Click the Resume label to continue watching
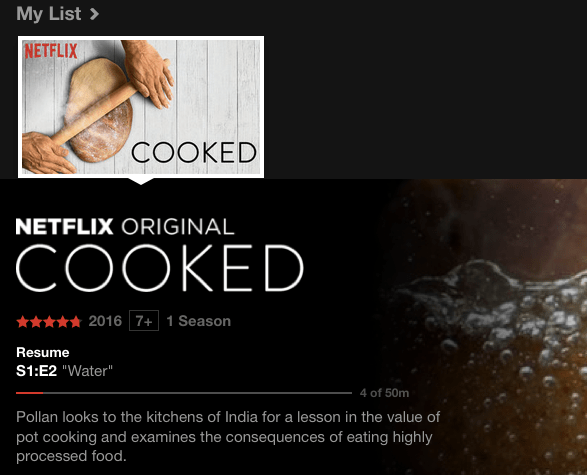The image size is (587, 475). click(x=43, y=353)
